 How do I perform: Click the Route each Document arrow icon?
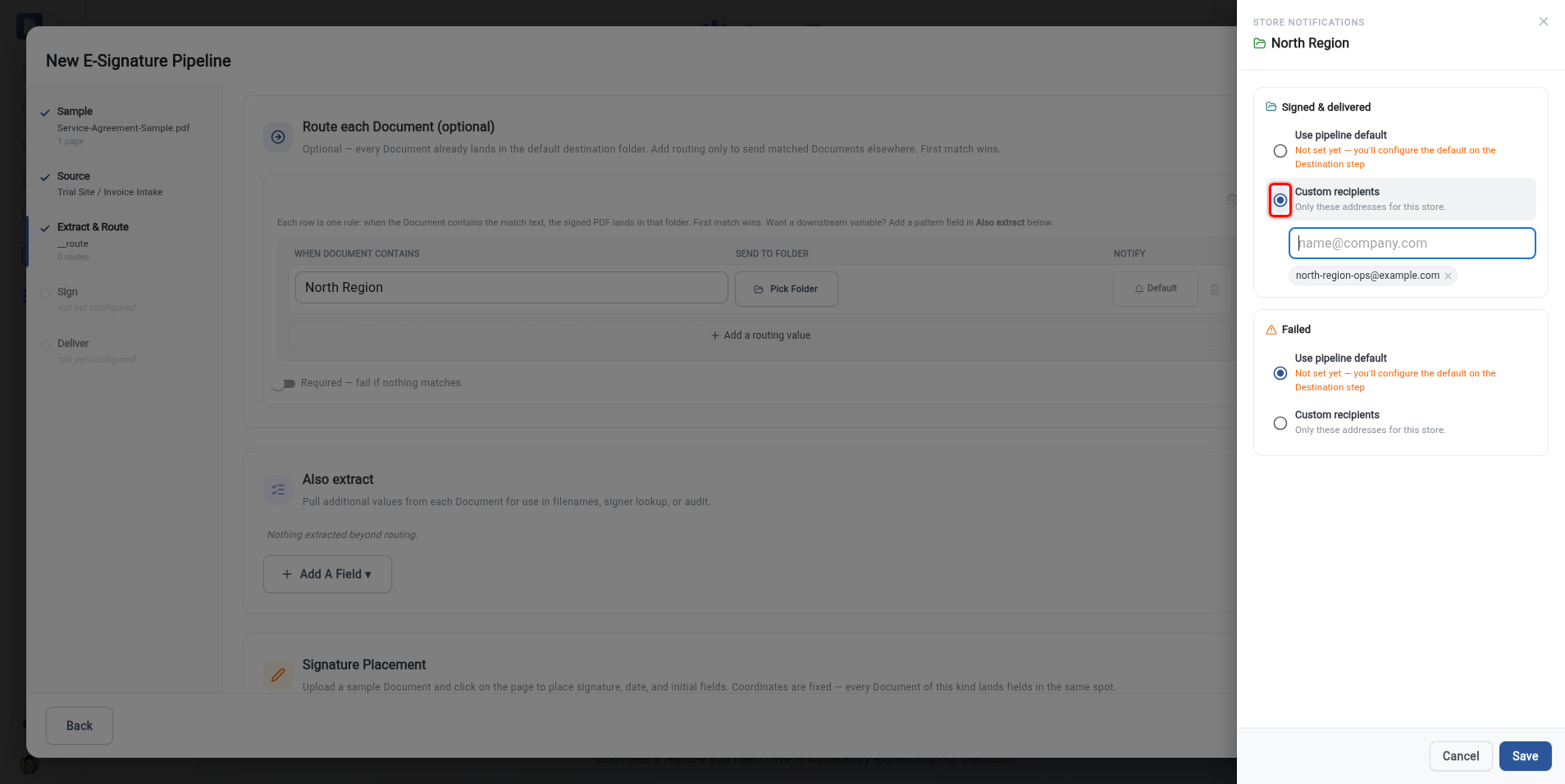(278, 137)
